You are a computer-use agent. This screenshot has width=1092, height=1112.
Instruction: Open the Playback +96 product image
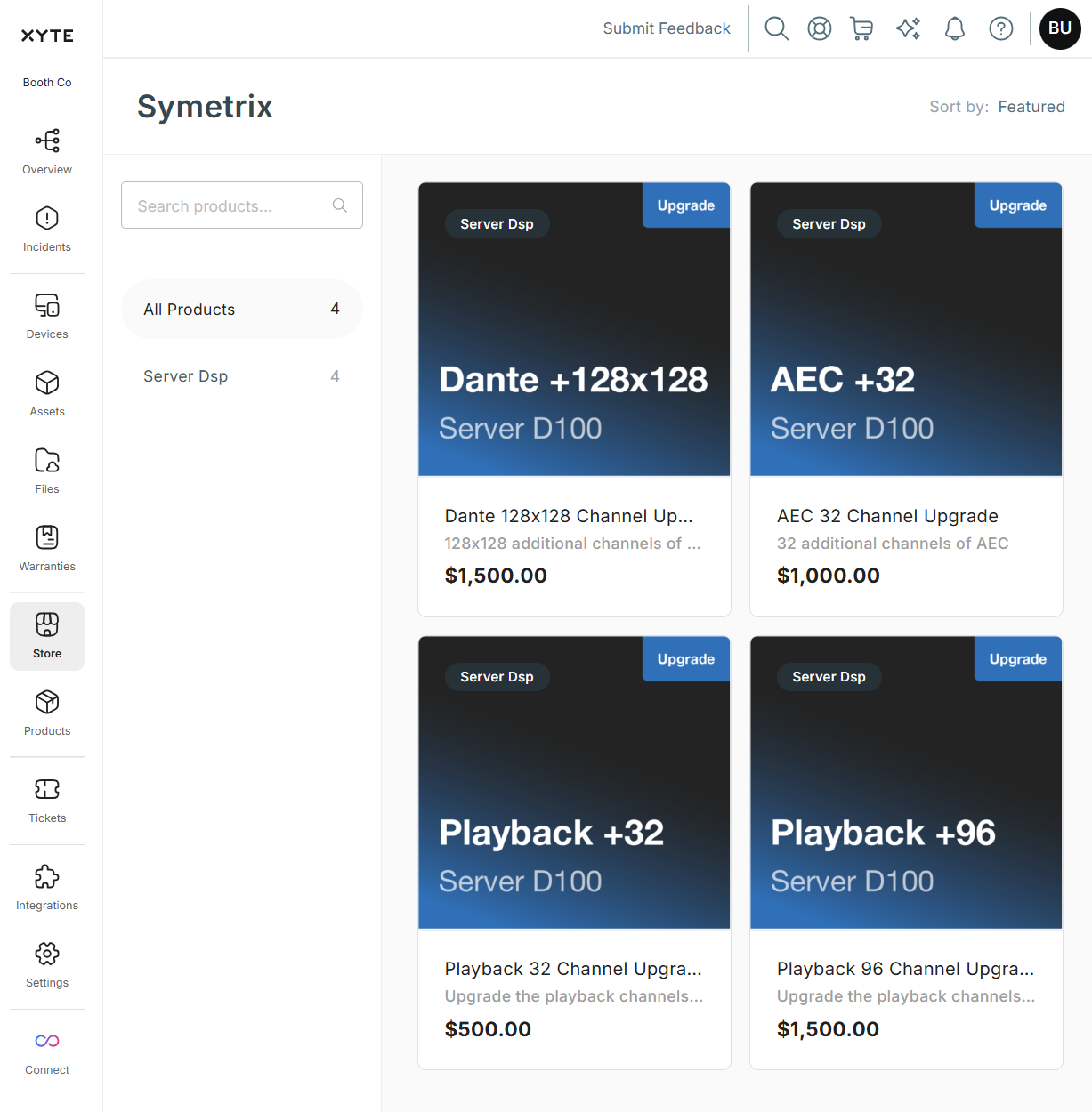906,783
